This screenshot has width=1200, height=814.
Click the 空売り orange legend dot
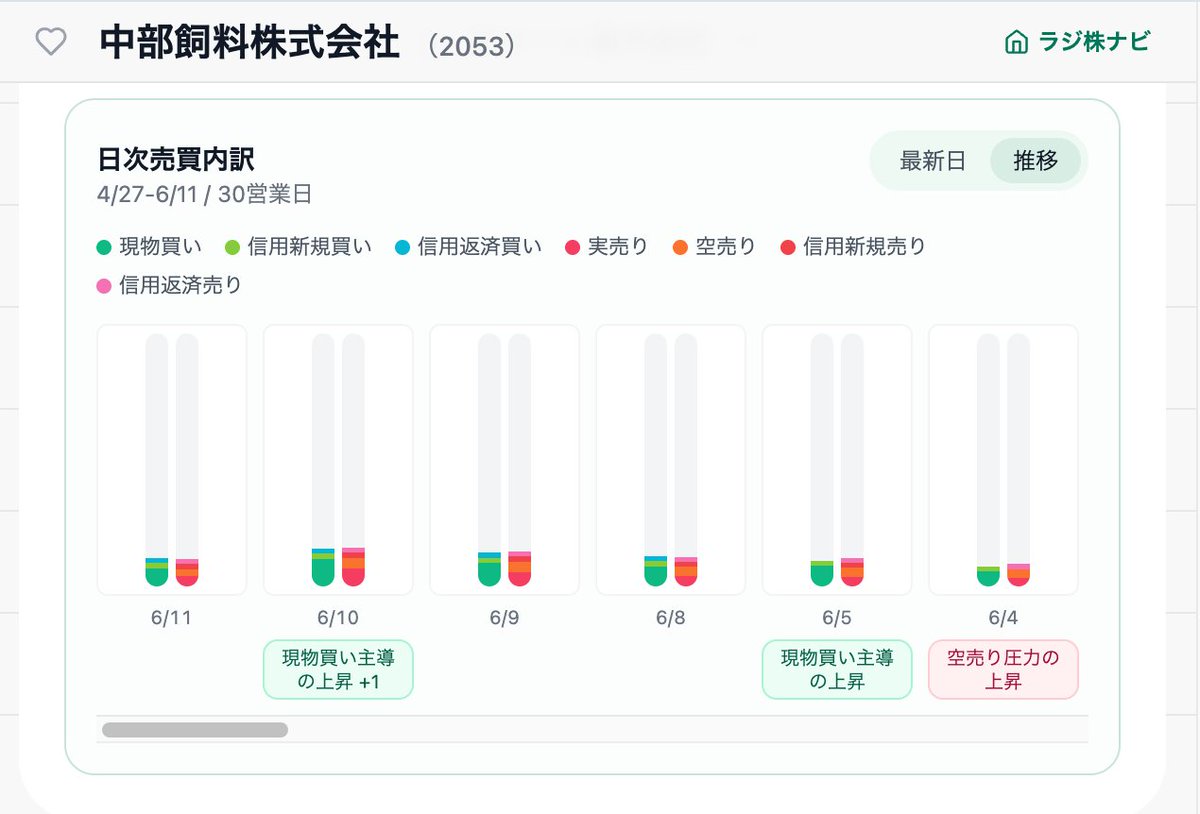click(x=680, y=247)
